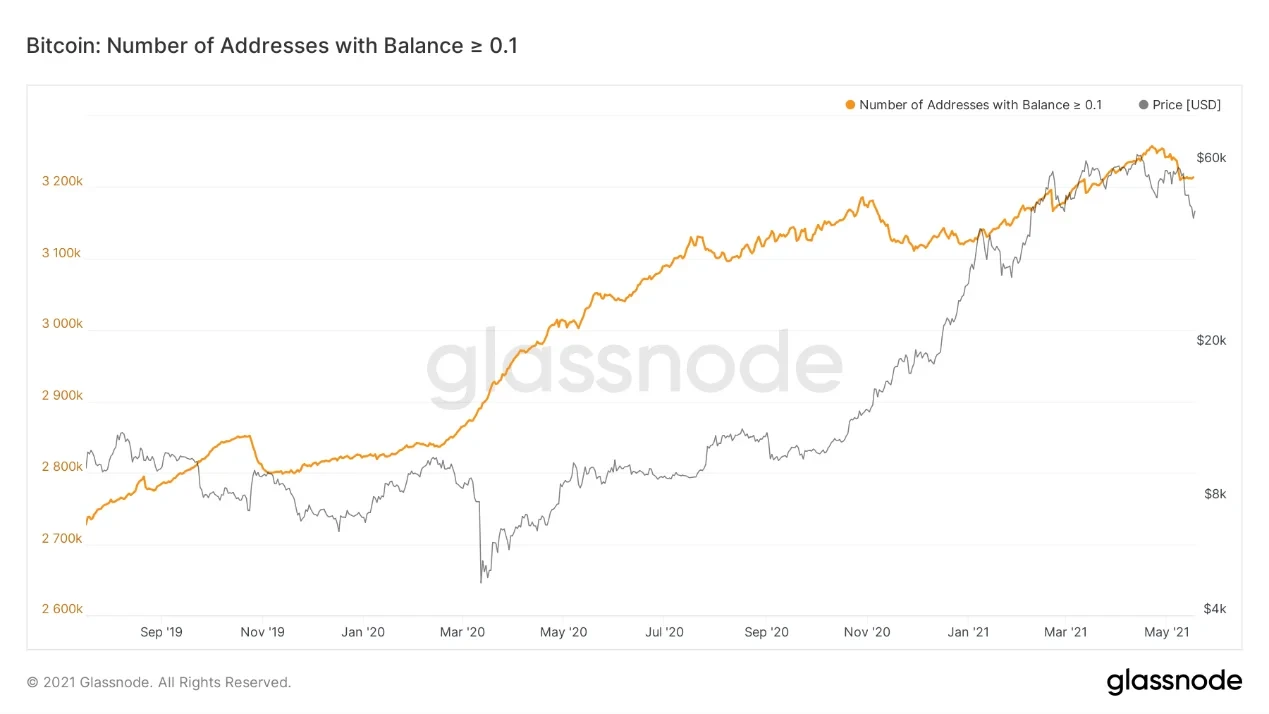
Task: Click the 3 000k left axis label
Action: click(62, 324)
